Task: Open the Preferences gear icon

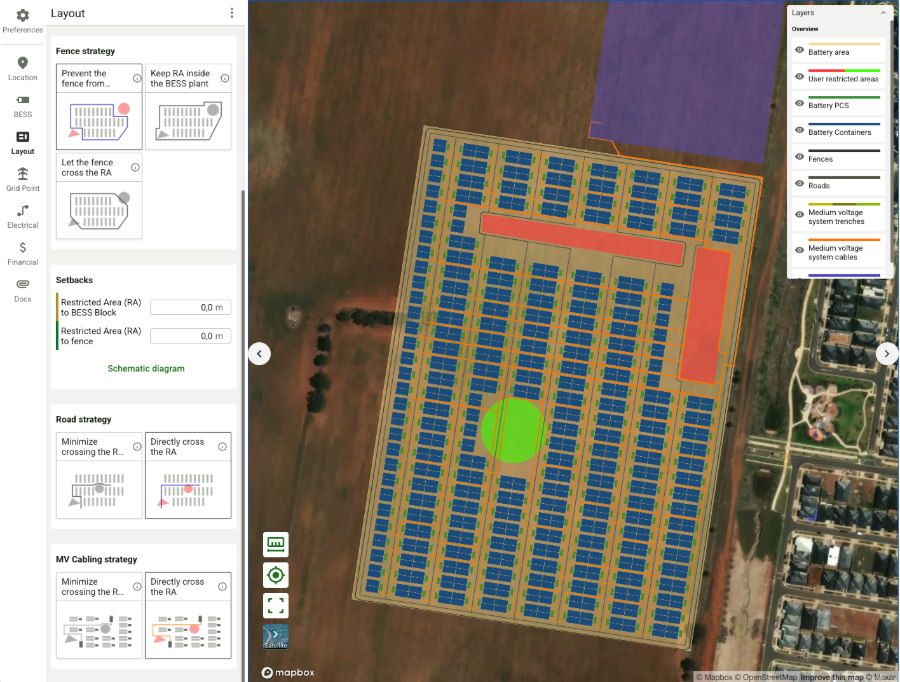Action: coord(22,16)
